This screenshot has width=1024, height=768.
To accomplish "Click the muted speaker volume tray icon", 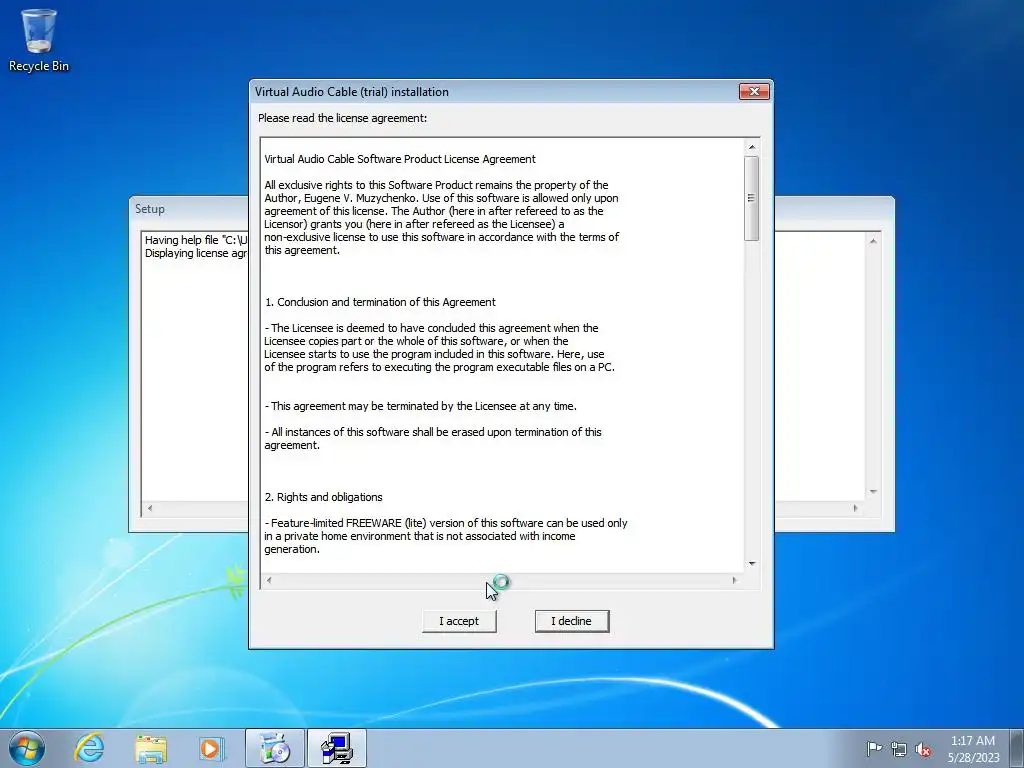I will [x=923, y=749].
